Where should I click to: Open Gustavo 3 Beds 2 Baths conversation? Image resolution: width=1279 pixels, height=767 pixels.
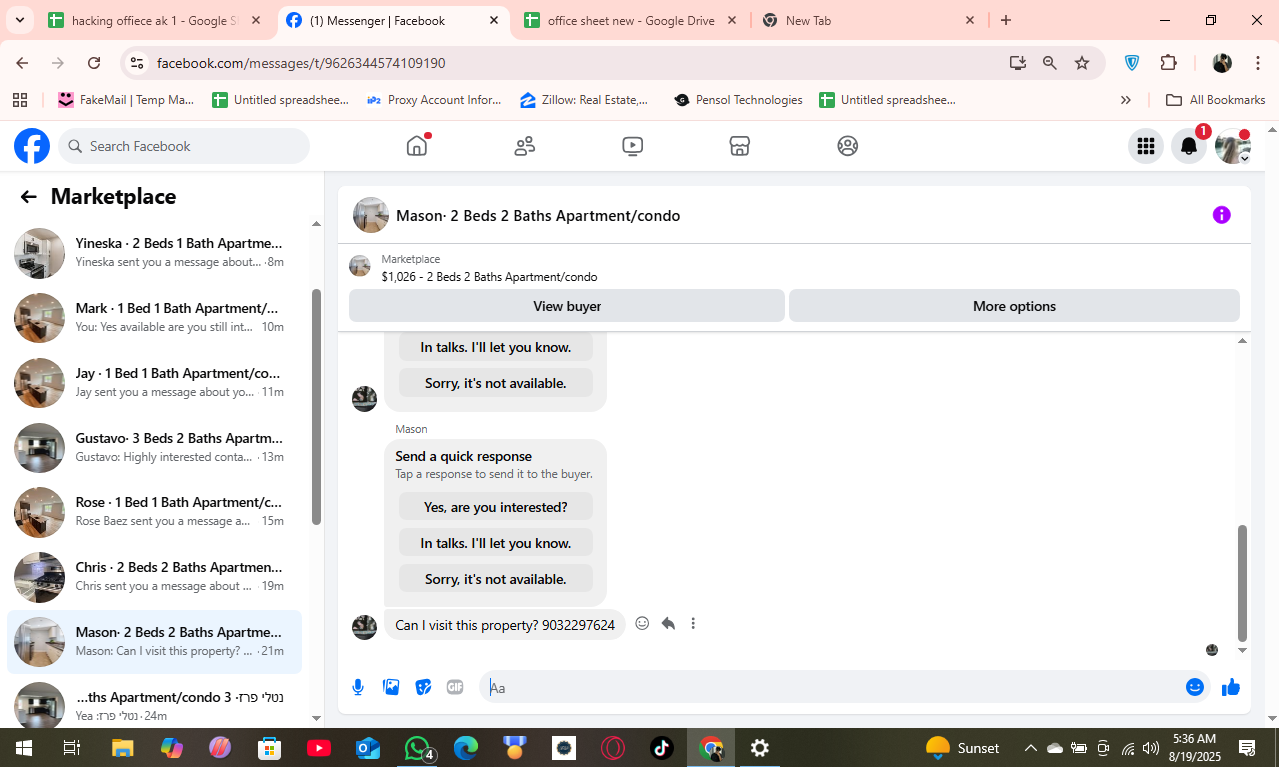point(155,447)
